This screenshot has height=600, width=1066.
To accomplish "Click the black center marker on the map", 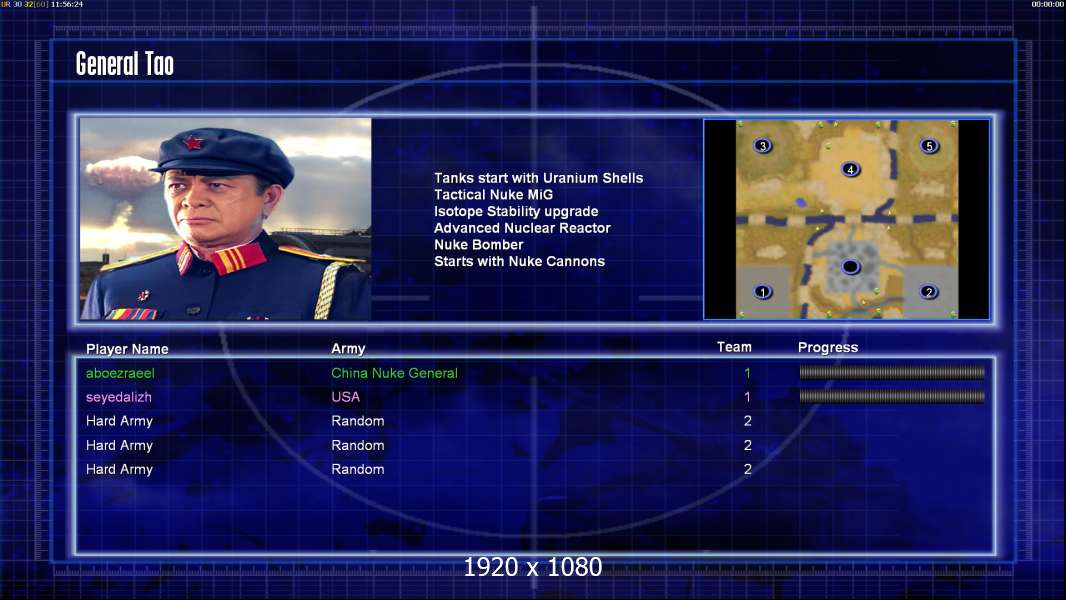I will (x=850, y=267).
